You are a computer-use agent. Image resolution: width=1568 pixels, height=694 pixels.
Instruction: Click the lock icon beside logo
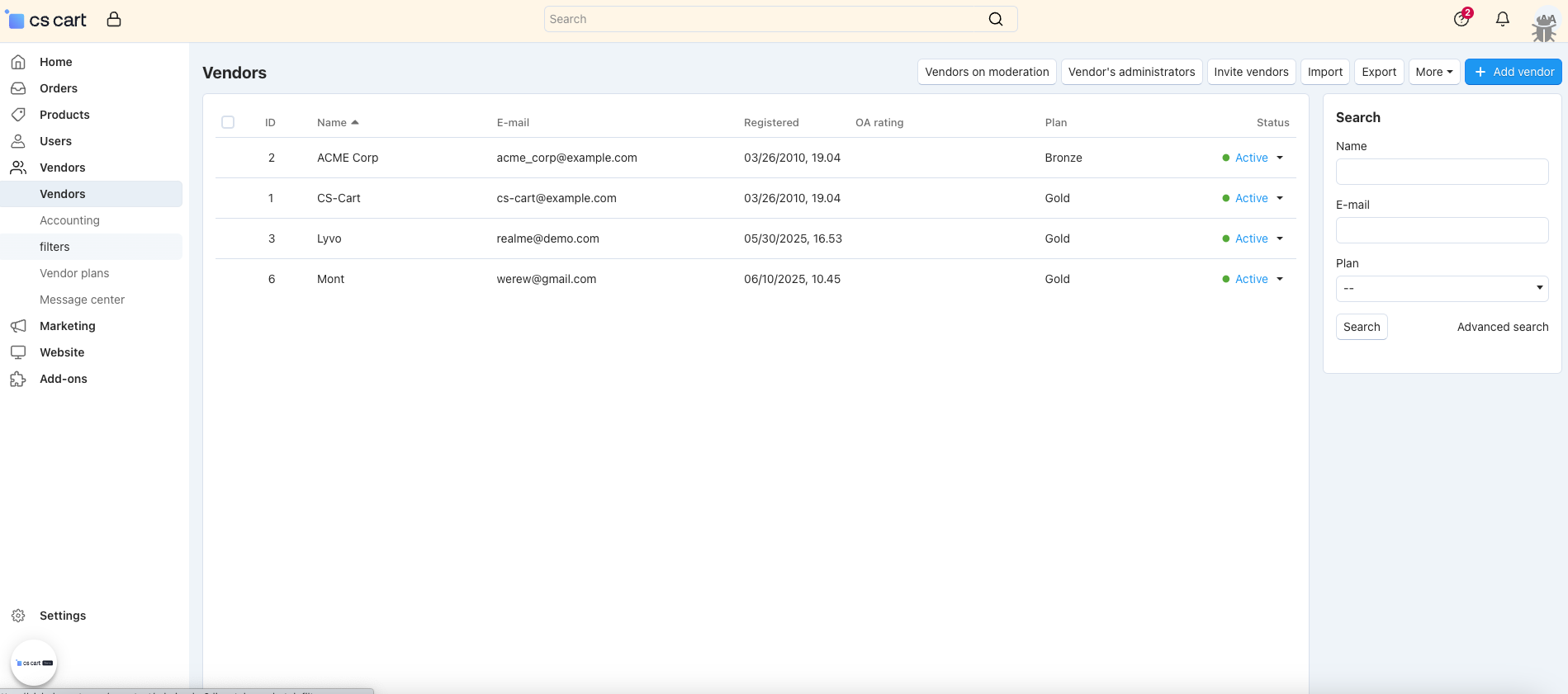click(x=114, y=19)
